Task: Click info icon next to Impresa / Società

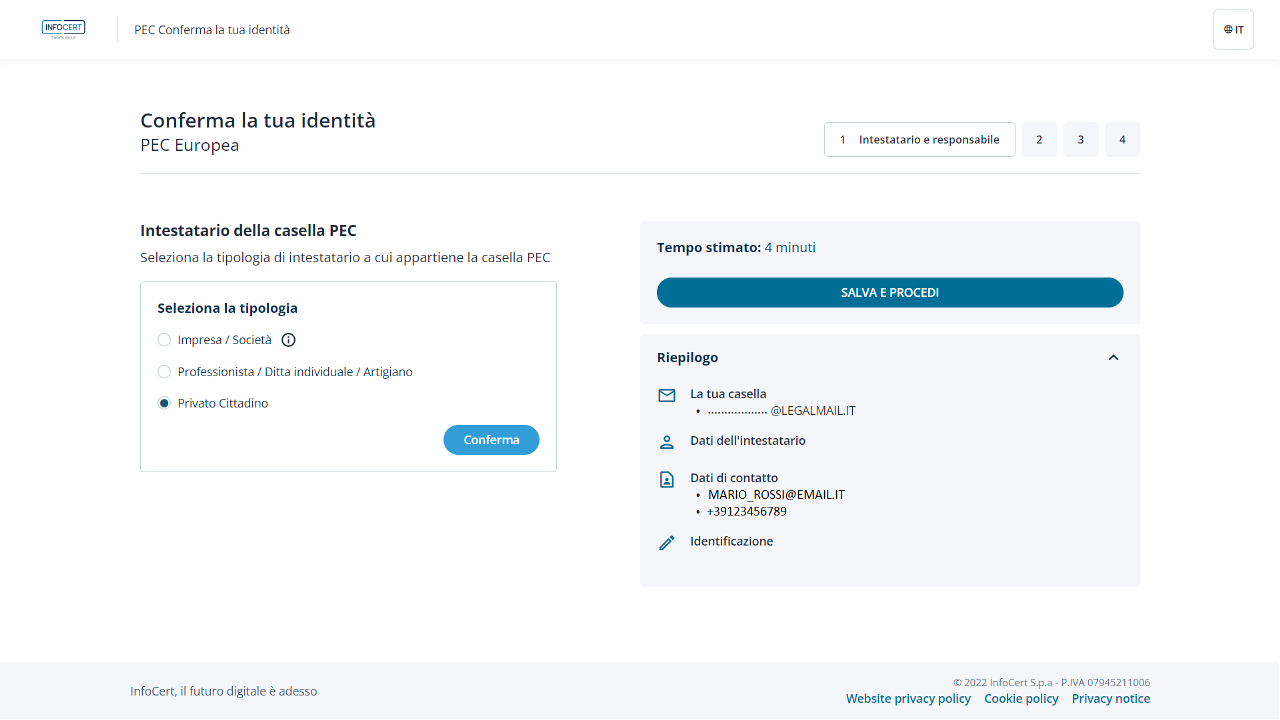Action: (289, 340)
